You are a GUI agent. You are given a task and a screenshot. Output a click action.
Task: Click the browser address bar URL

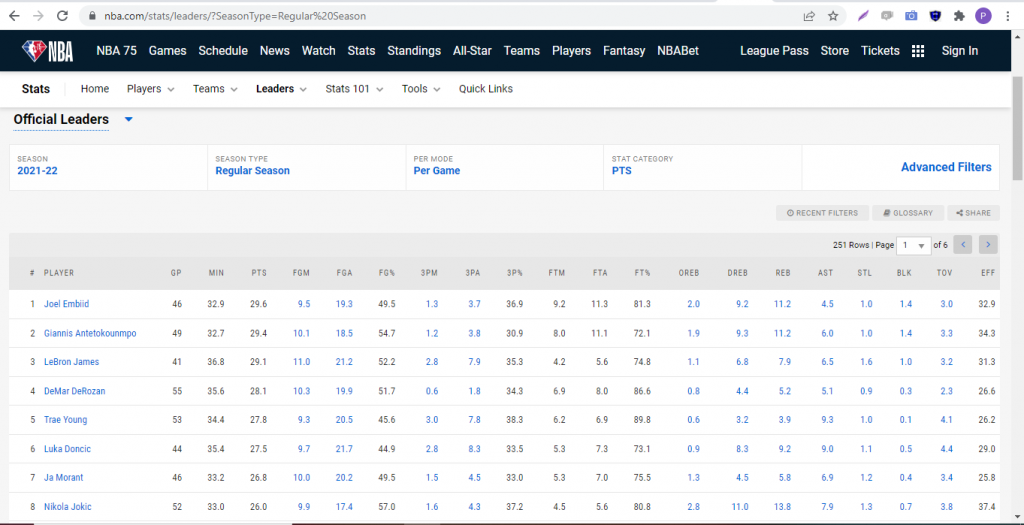pyautogui.click(x=235, y=16)
